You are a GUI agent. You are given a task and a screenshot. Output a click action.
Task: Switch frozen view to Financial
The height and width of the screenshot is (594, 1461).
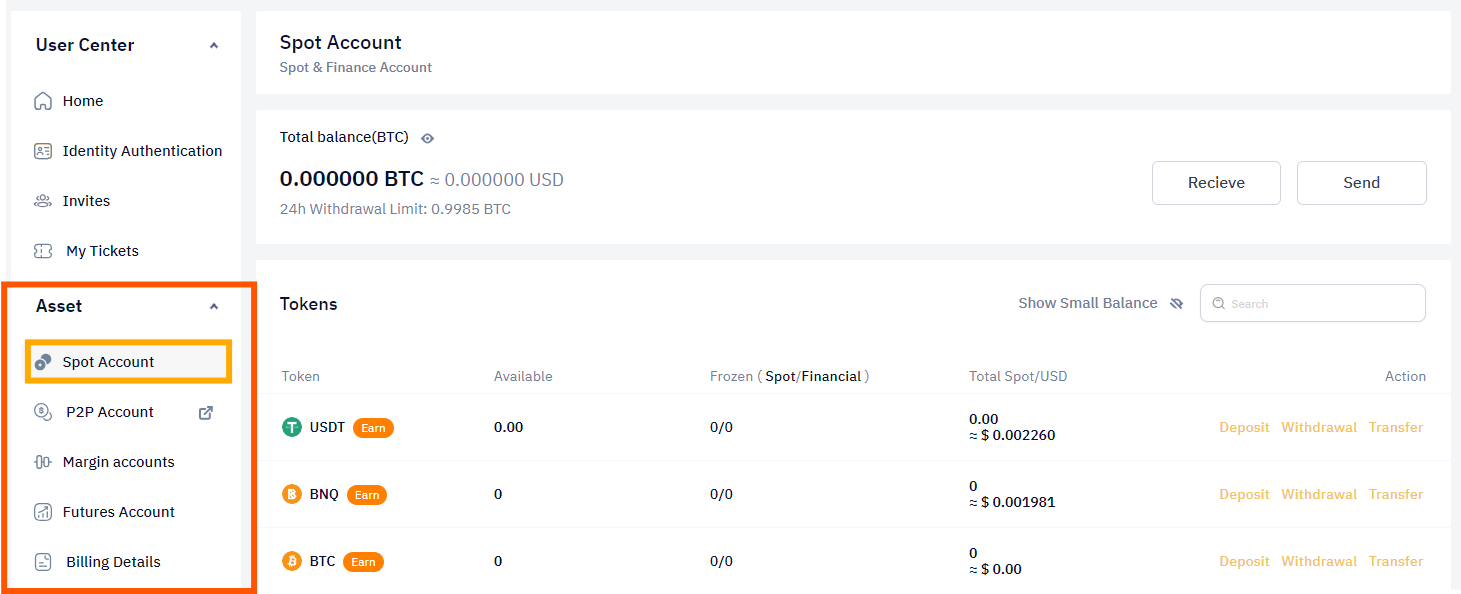coord(831,376)
